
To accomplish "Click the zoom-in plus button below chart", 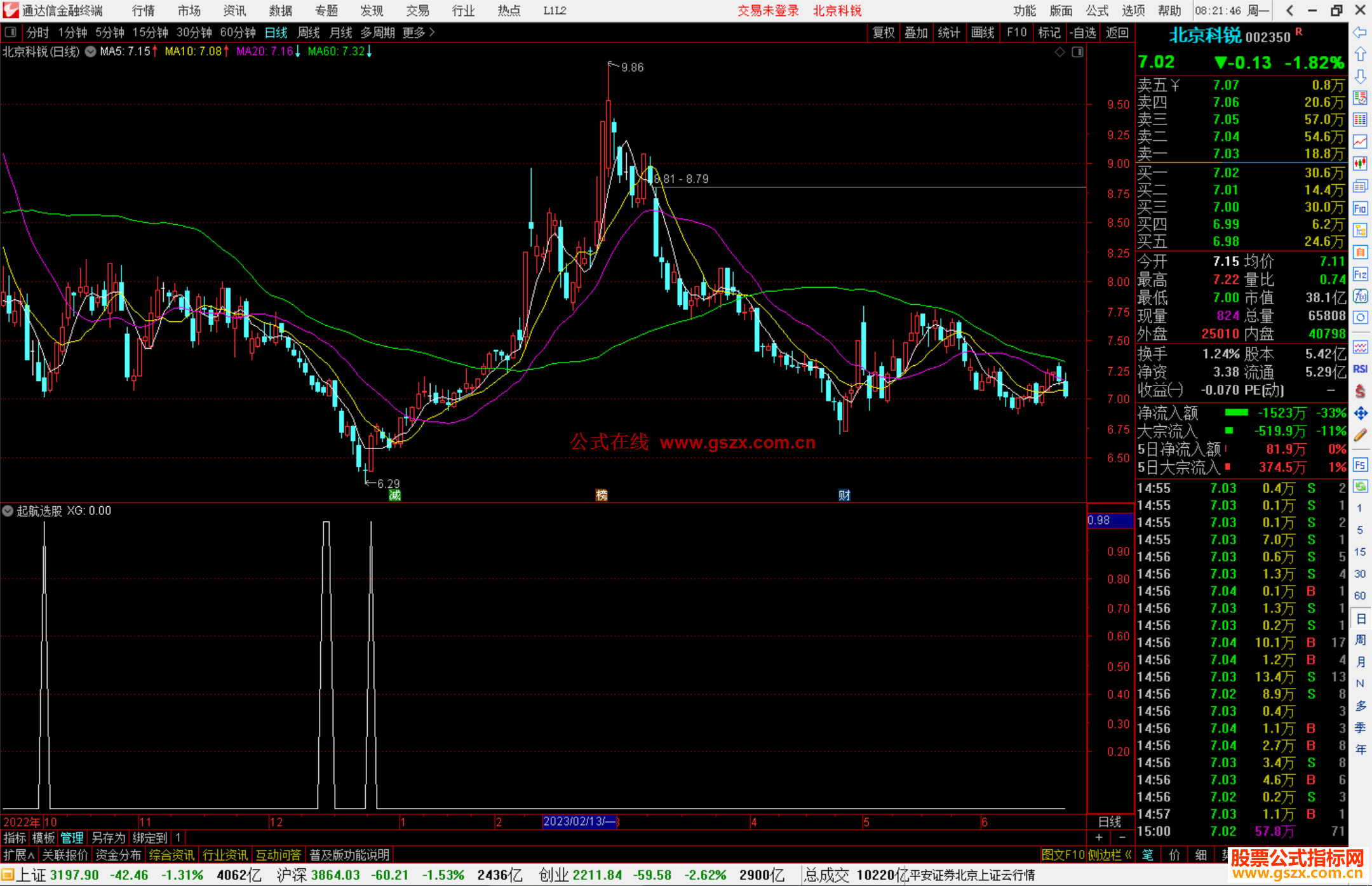I will (1099, 837).
